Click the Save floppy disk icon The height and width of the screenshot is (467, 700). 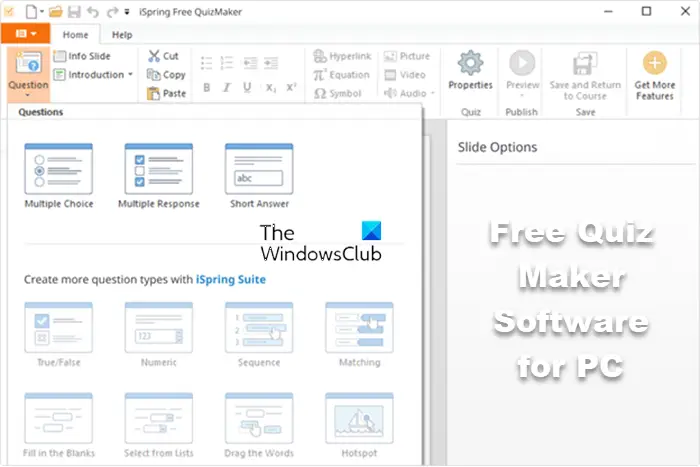coord(74,12)
